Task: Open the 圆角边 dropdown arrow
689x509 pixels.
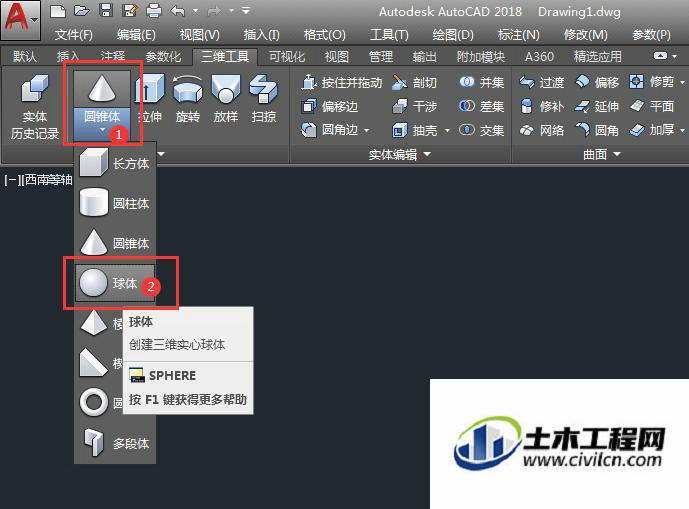Action: (366, 131)
